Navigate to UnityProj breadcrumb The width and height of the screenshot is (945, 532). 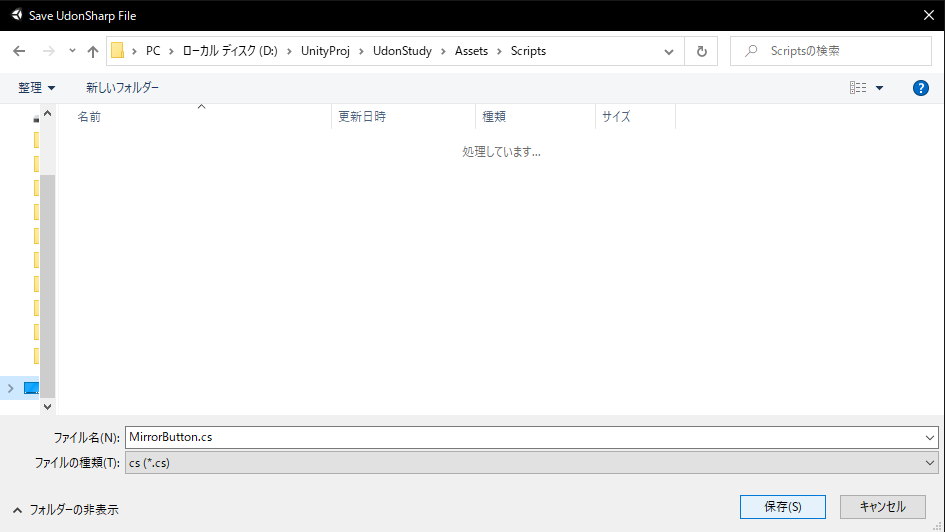(325, 51)
